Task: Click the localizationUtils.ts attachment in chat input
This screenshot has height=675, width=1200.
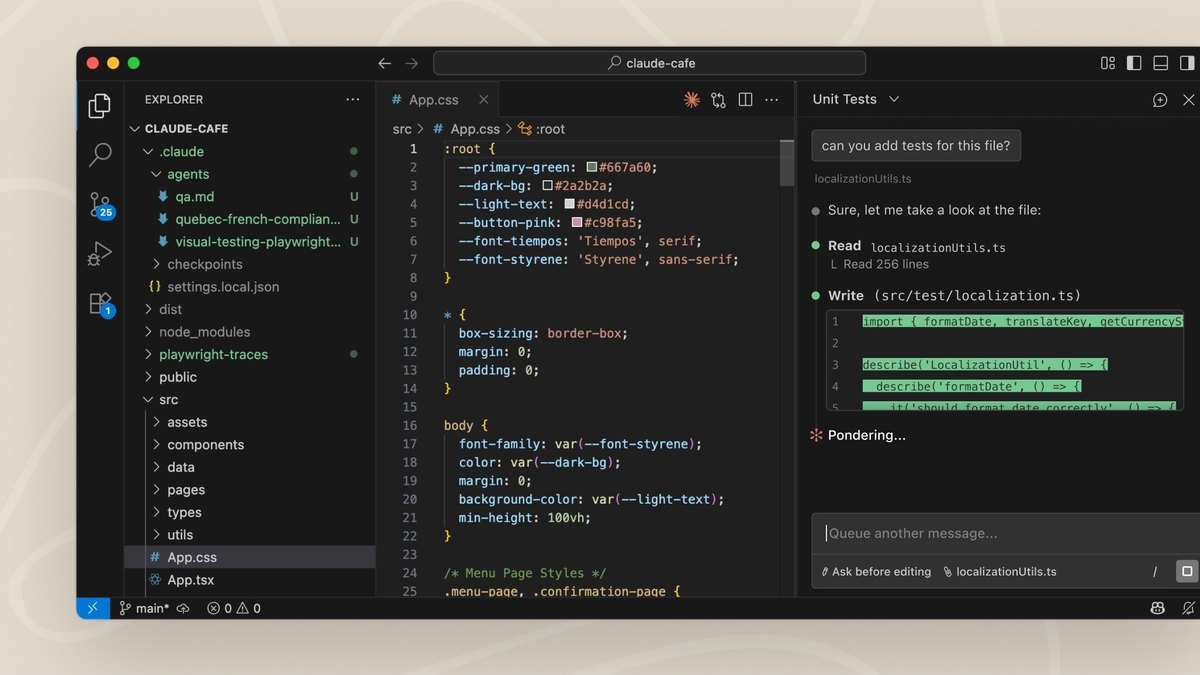Action: point(1000,572)
